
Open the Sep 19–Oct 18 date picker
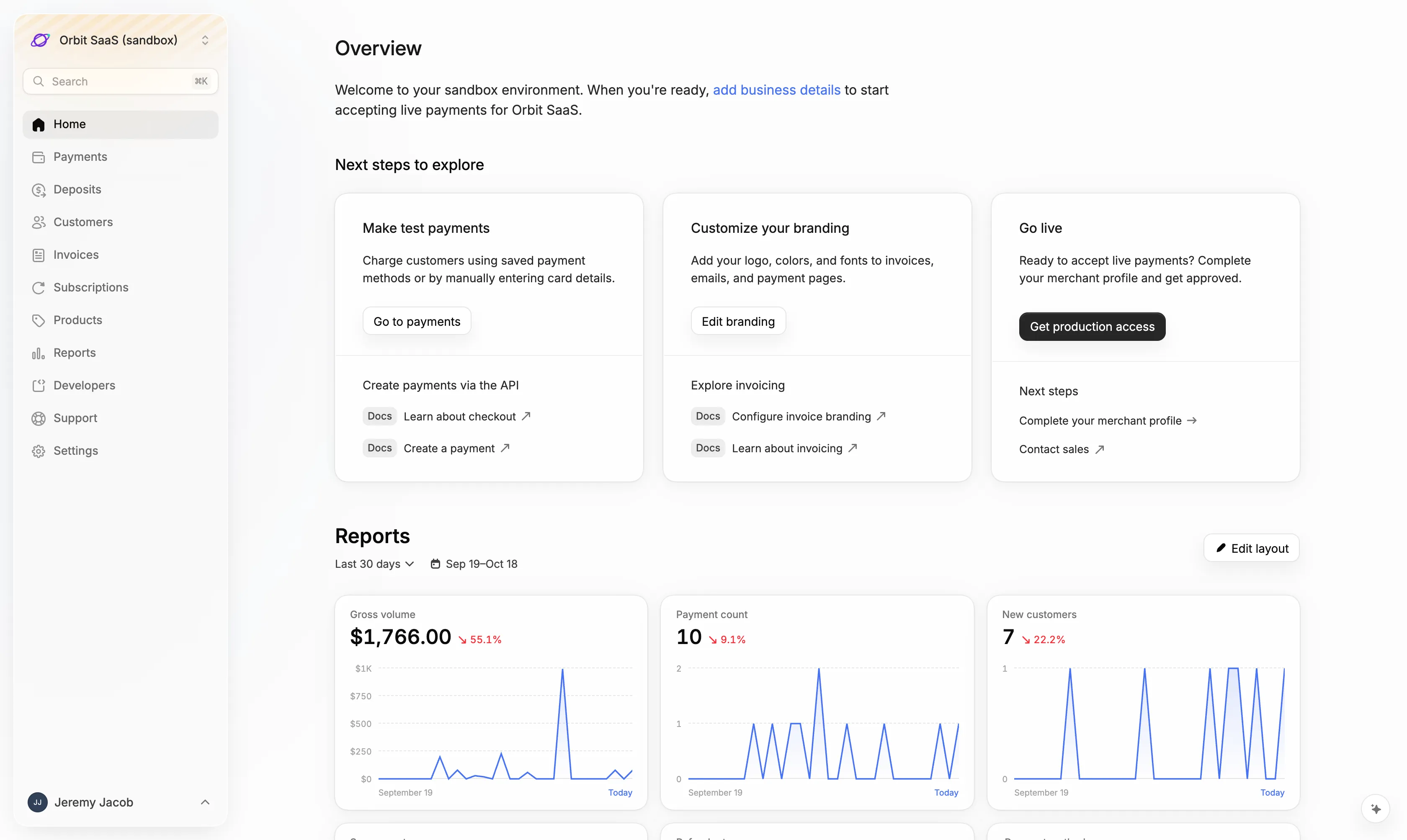[x=474, y=564]
